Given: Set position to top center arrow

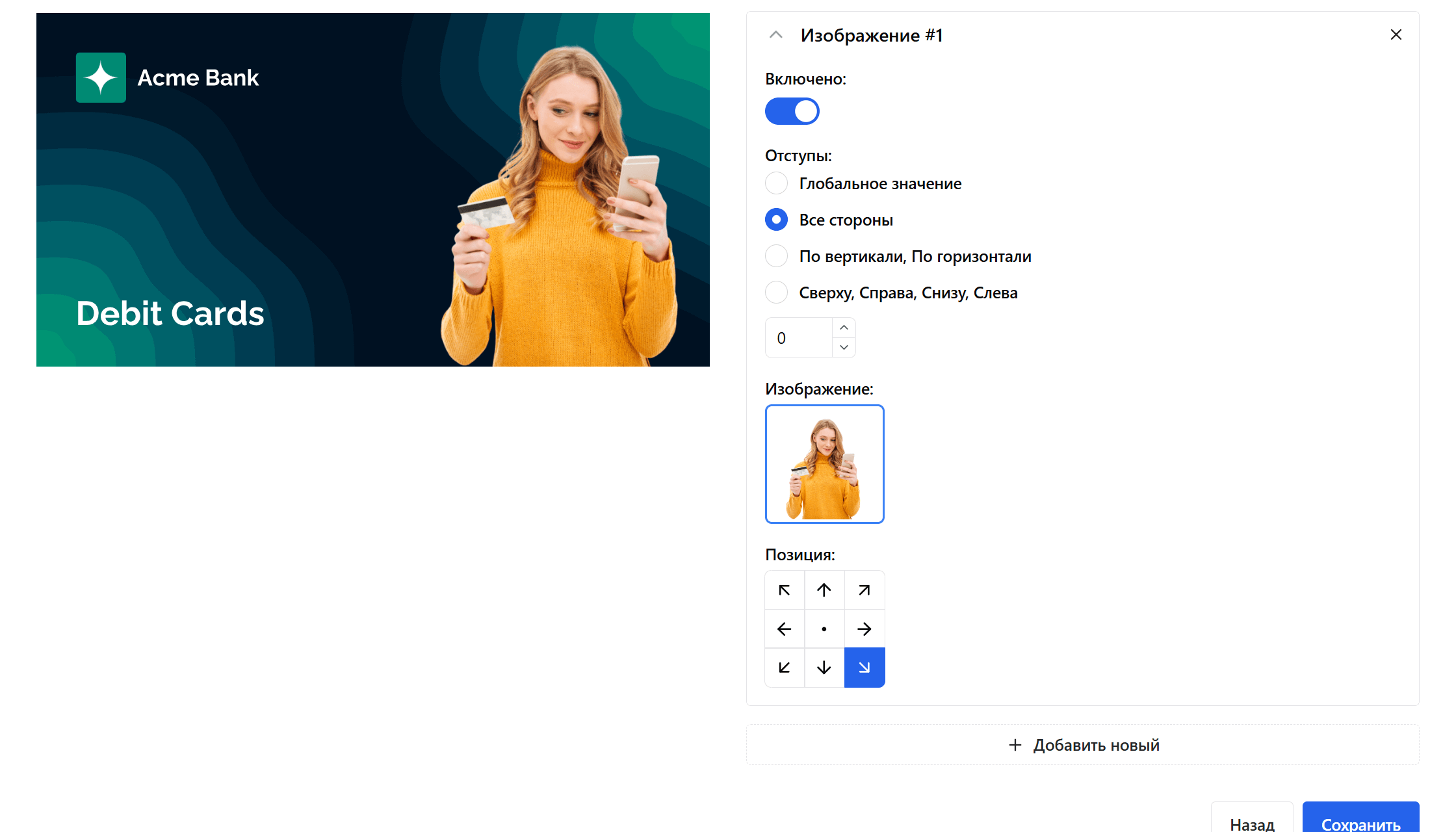Looking at the screenshot, I should (x=824, y=590).
